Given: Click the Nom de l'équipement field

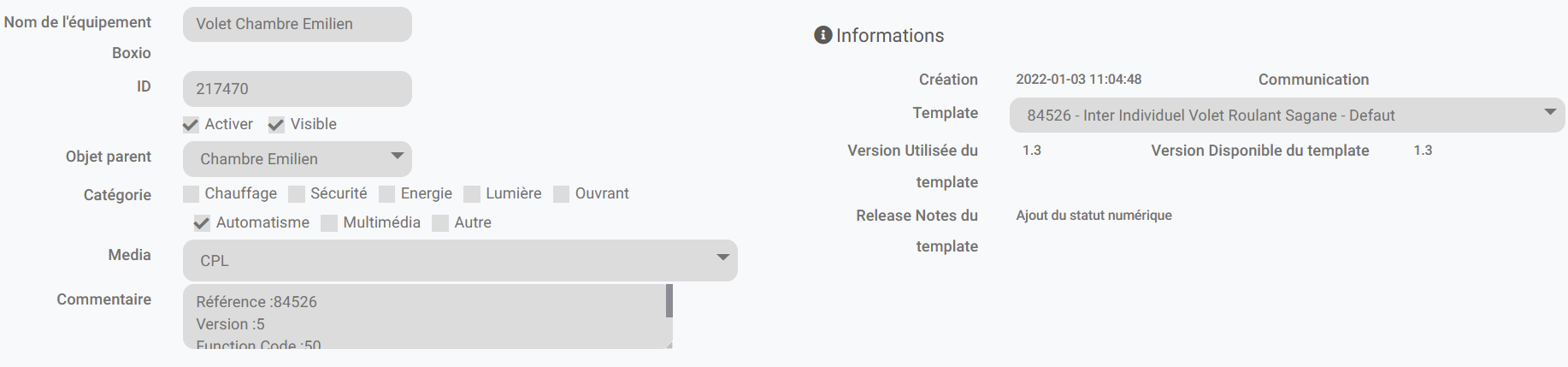Looking at the screenshot, I should (297, 24).
